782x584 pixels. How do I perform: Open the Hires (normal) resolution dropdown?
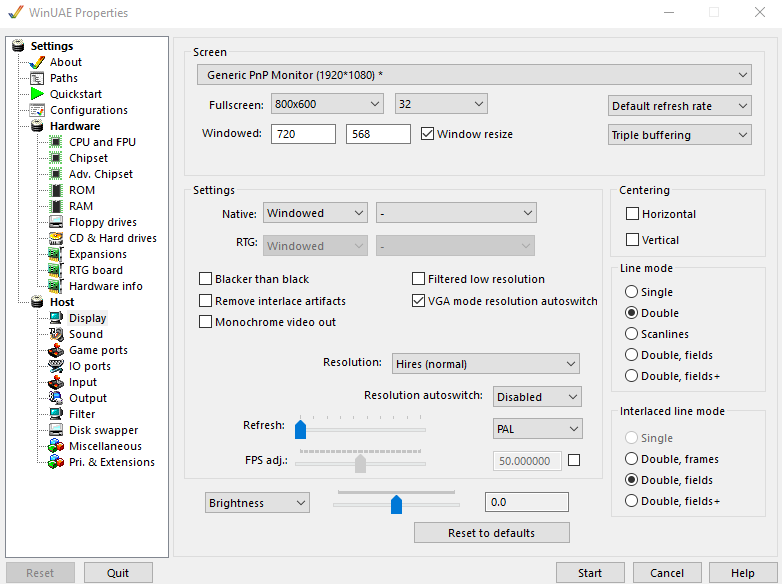point(486,364)
